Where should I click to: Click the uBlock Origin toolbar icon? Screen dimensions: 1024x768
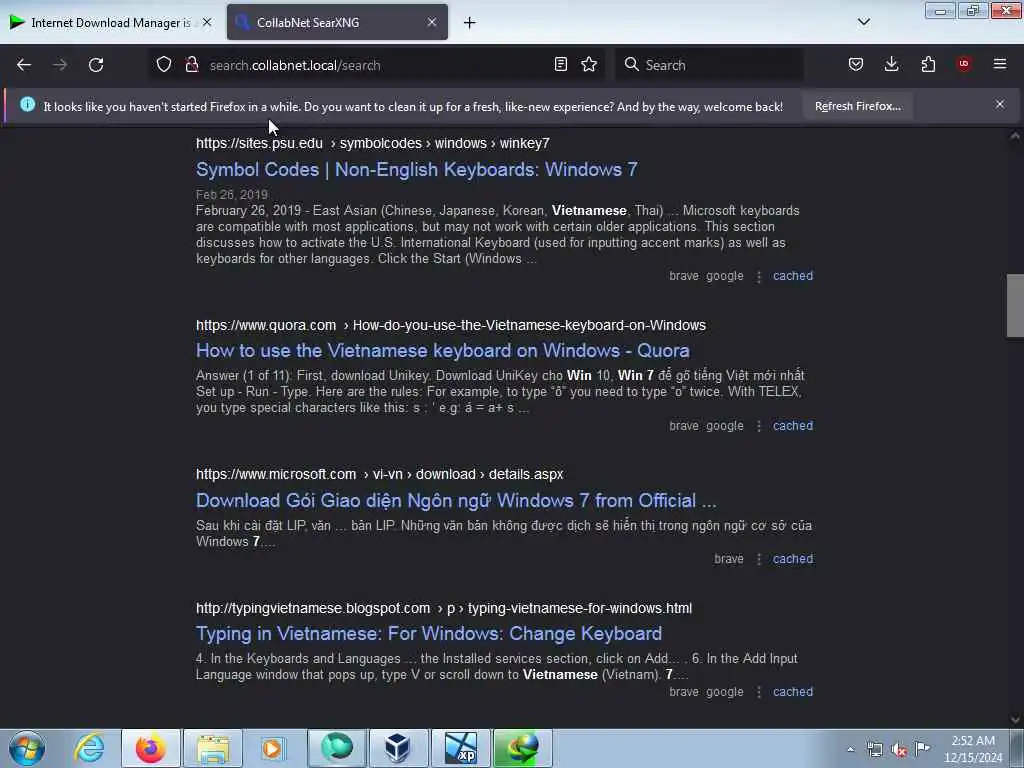(964, 64)
